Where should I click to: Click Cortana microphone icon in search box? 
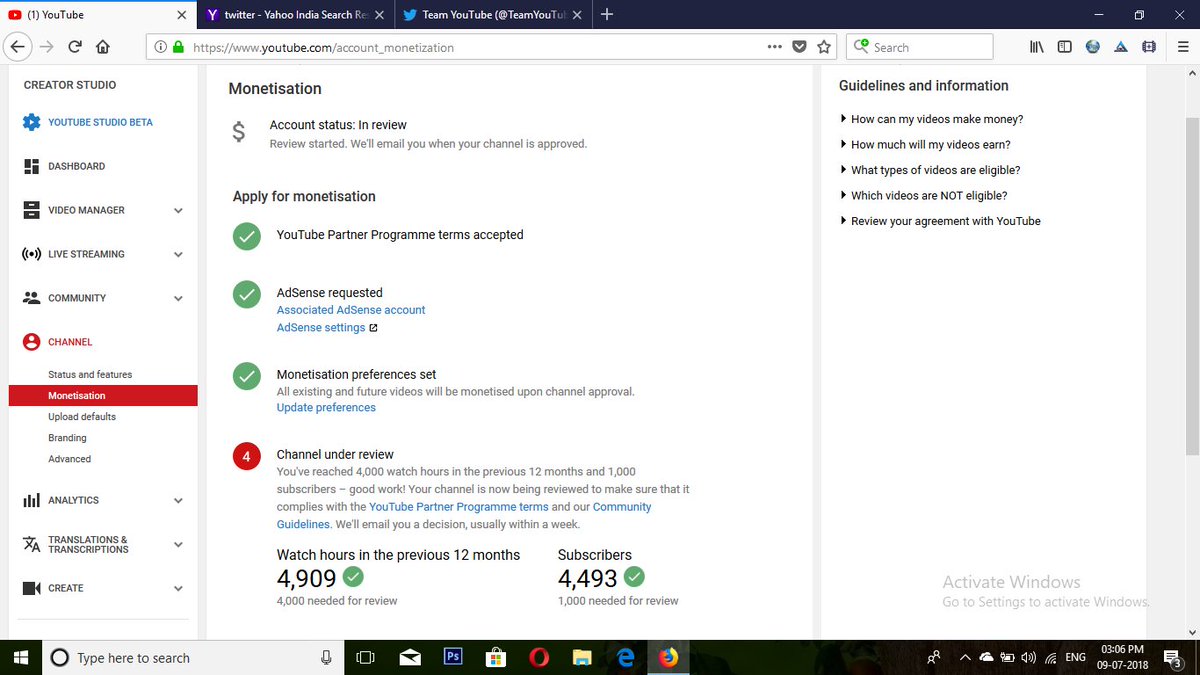(x=326, y=657)
